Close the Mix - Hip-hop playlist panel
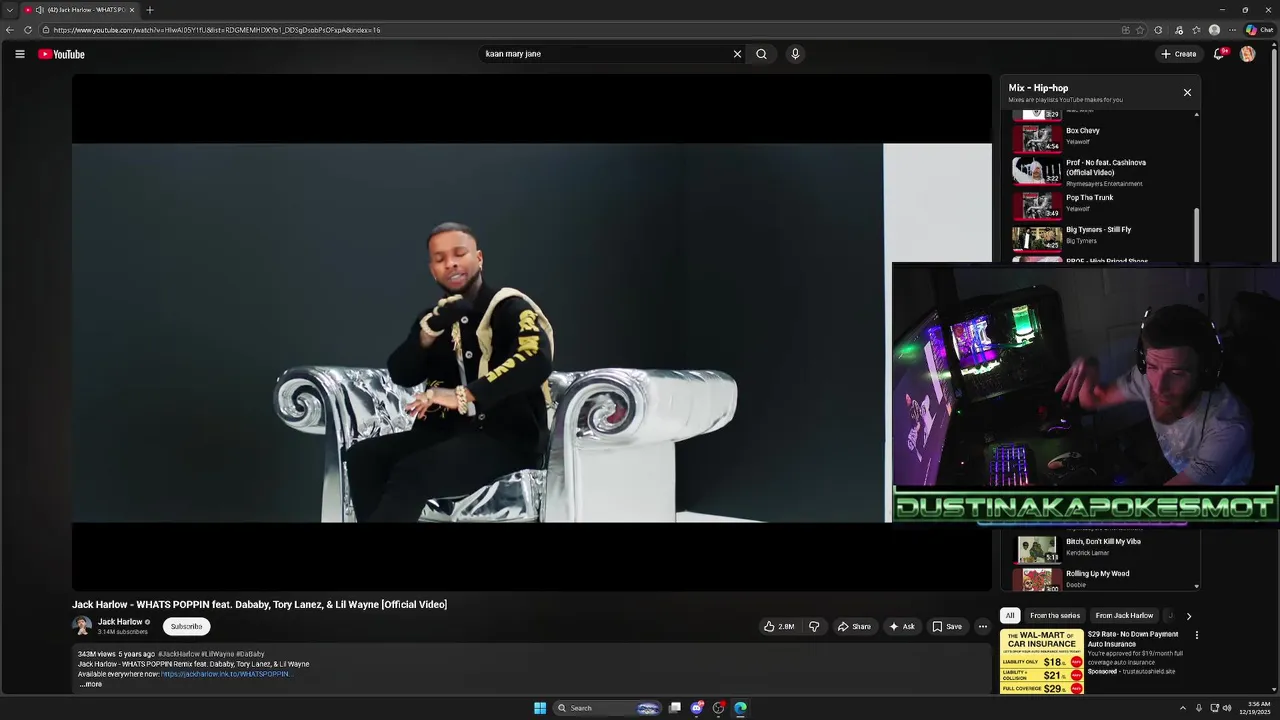This screenshot has height=720, width=1280. pos(1187,92)
